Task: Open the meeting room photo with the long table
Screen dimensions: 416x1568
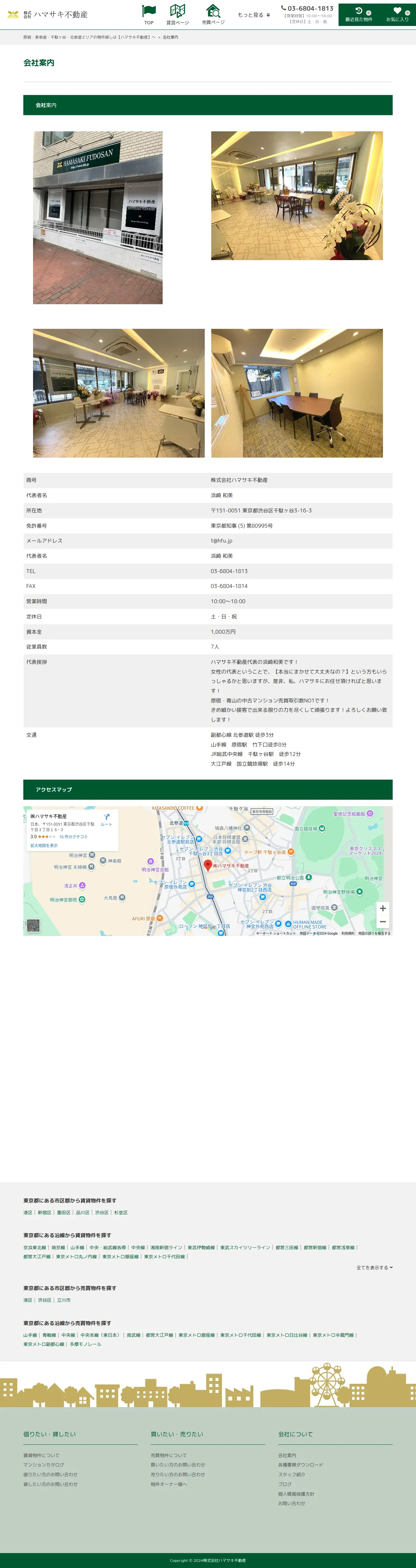Action: [297, 393]
